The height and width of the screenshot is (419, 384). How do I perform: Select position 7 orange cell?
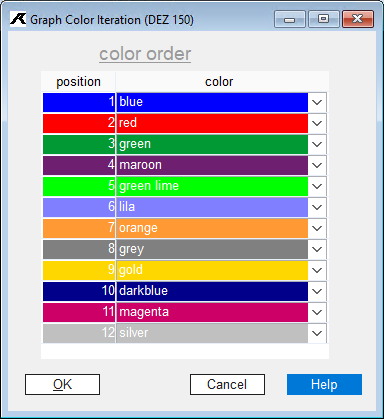[x=79, y=228]
